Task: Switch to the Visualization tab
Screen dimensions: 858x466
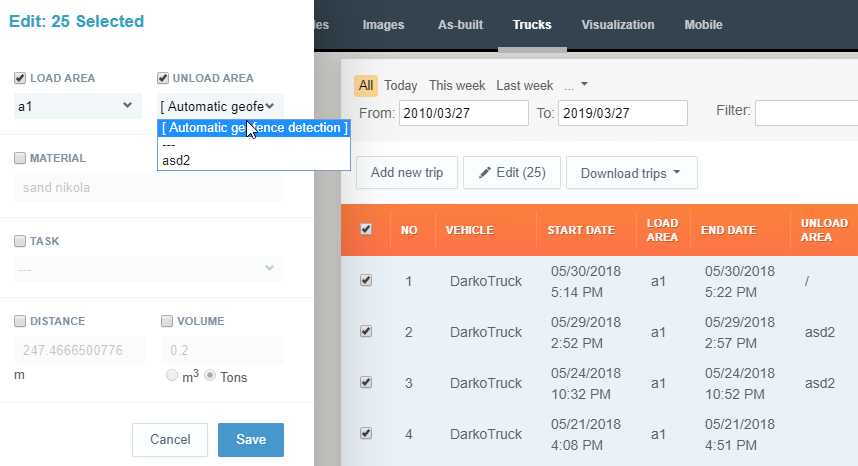Action: pos(618,25)
